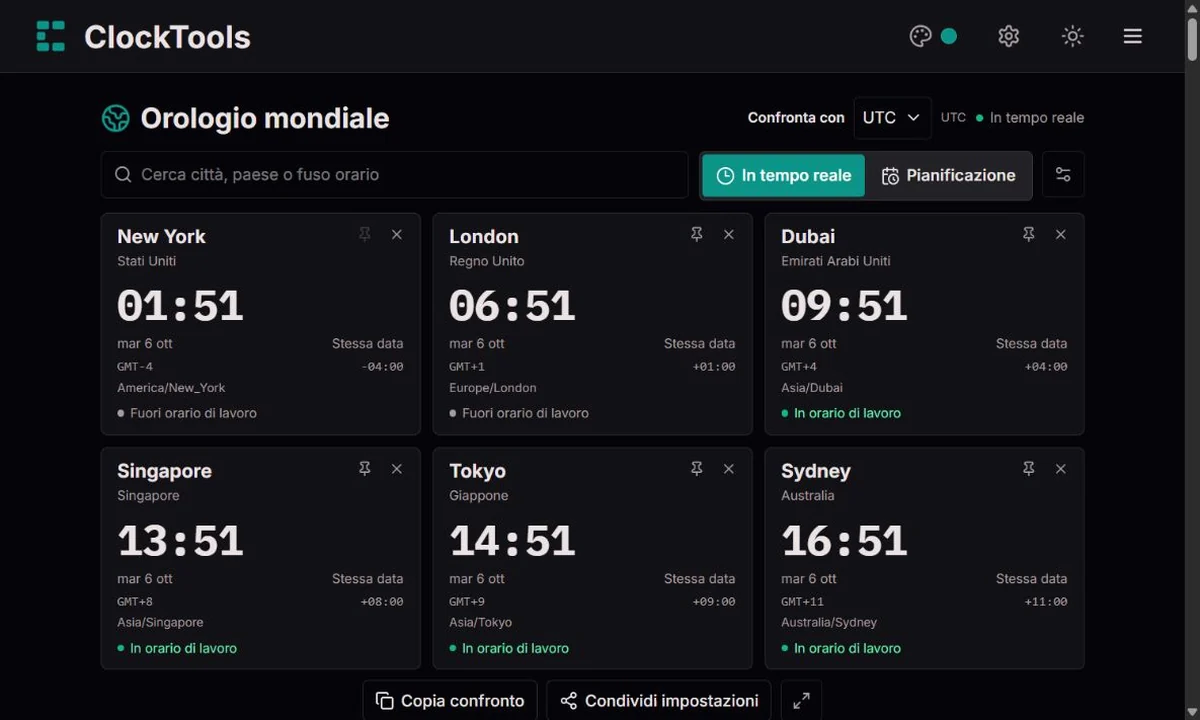Open the color palette theme picker
The image size is (1200, 720).
coord(920,36)
